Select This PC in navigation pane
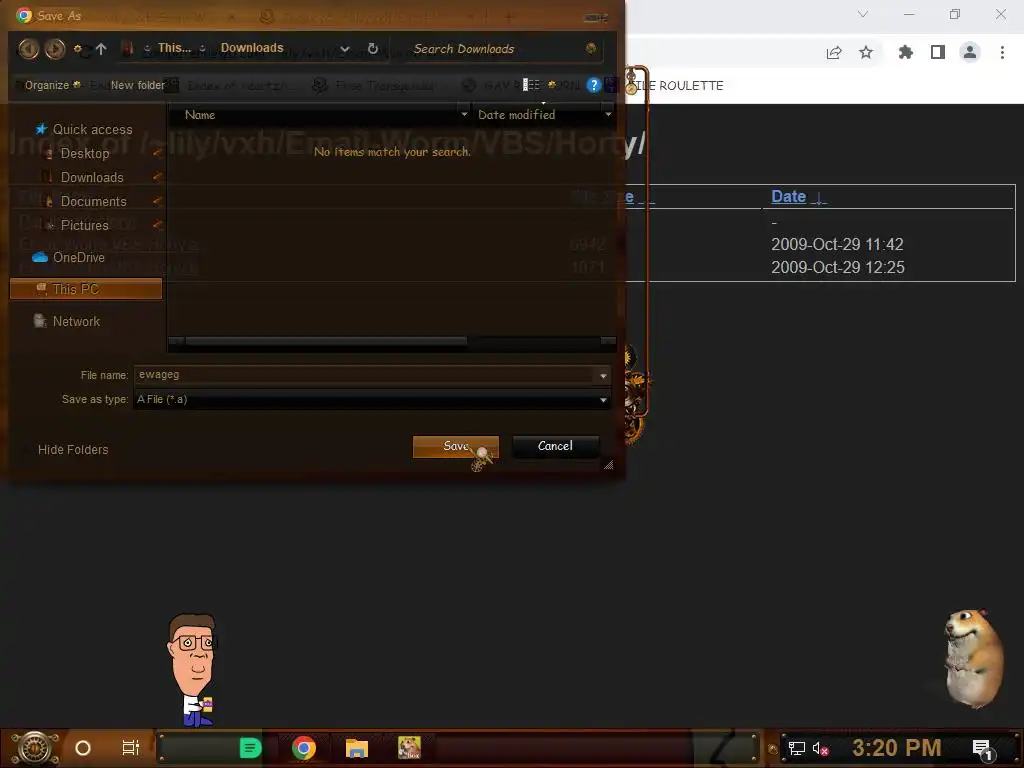This screenshot has height=768, width=1024. 86,289
